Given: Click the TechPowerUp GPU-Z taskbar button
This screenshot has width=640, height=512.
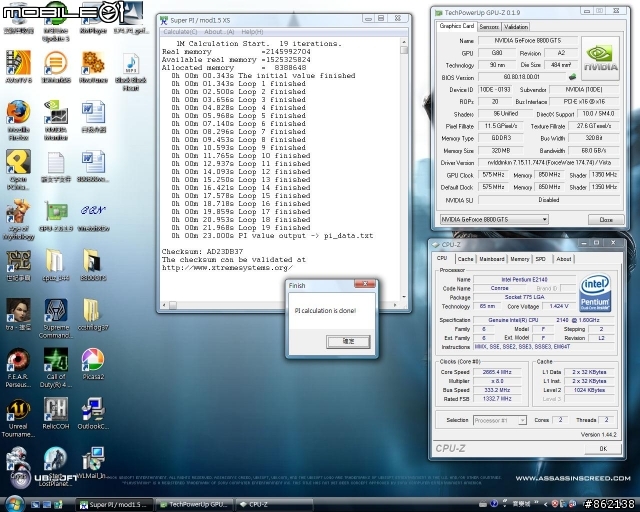Looking at the screenshot, I should [x=195, y=505].
